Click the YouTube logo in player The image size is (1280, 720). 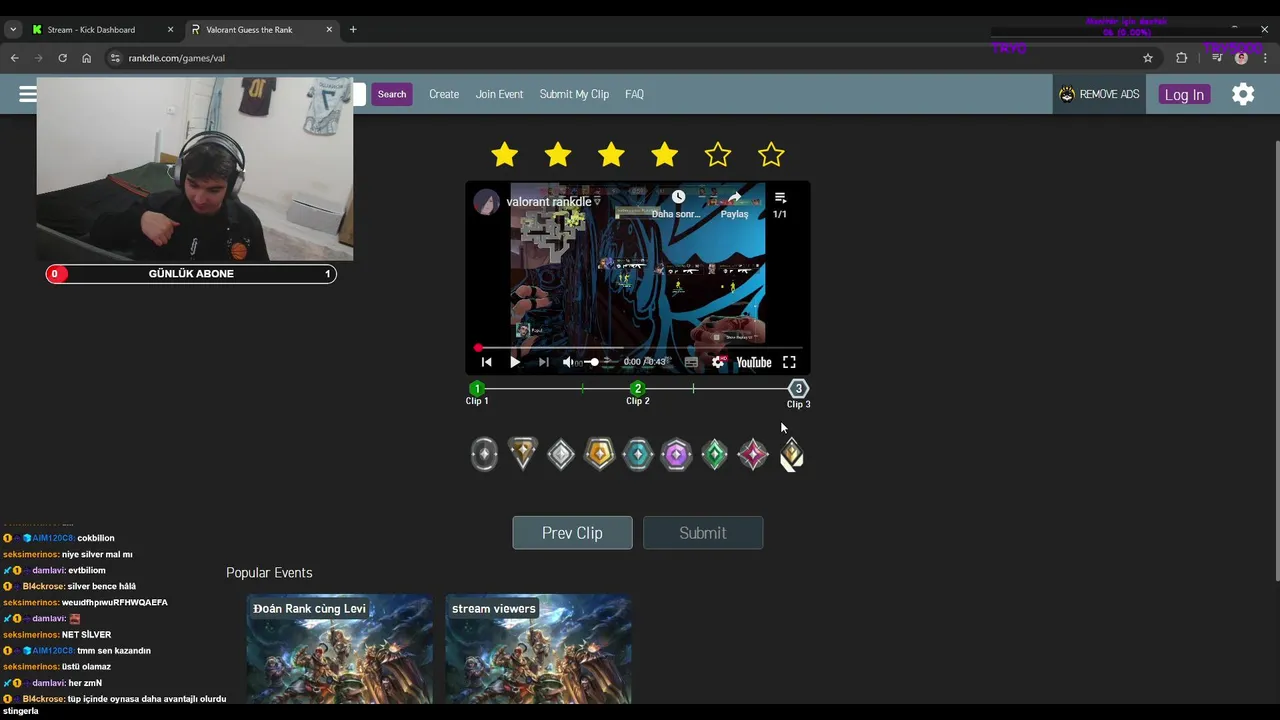(x=753, y=362)
